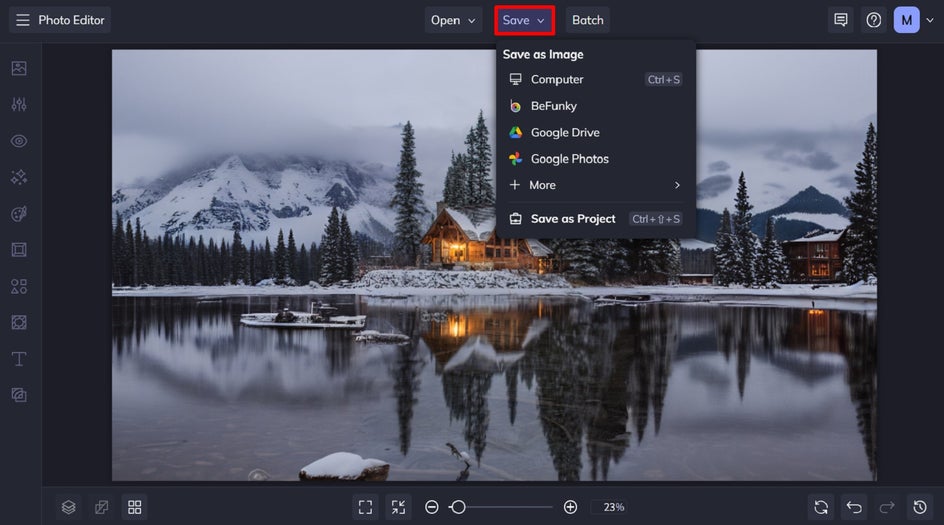
Task: Open the Open dropdown menu
Action: pos(453,20)
